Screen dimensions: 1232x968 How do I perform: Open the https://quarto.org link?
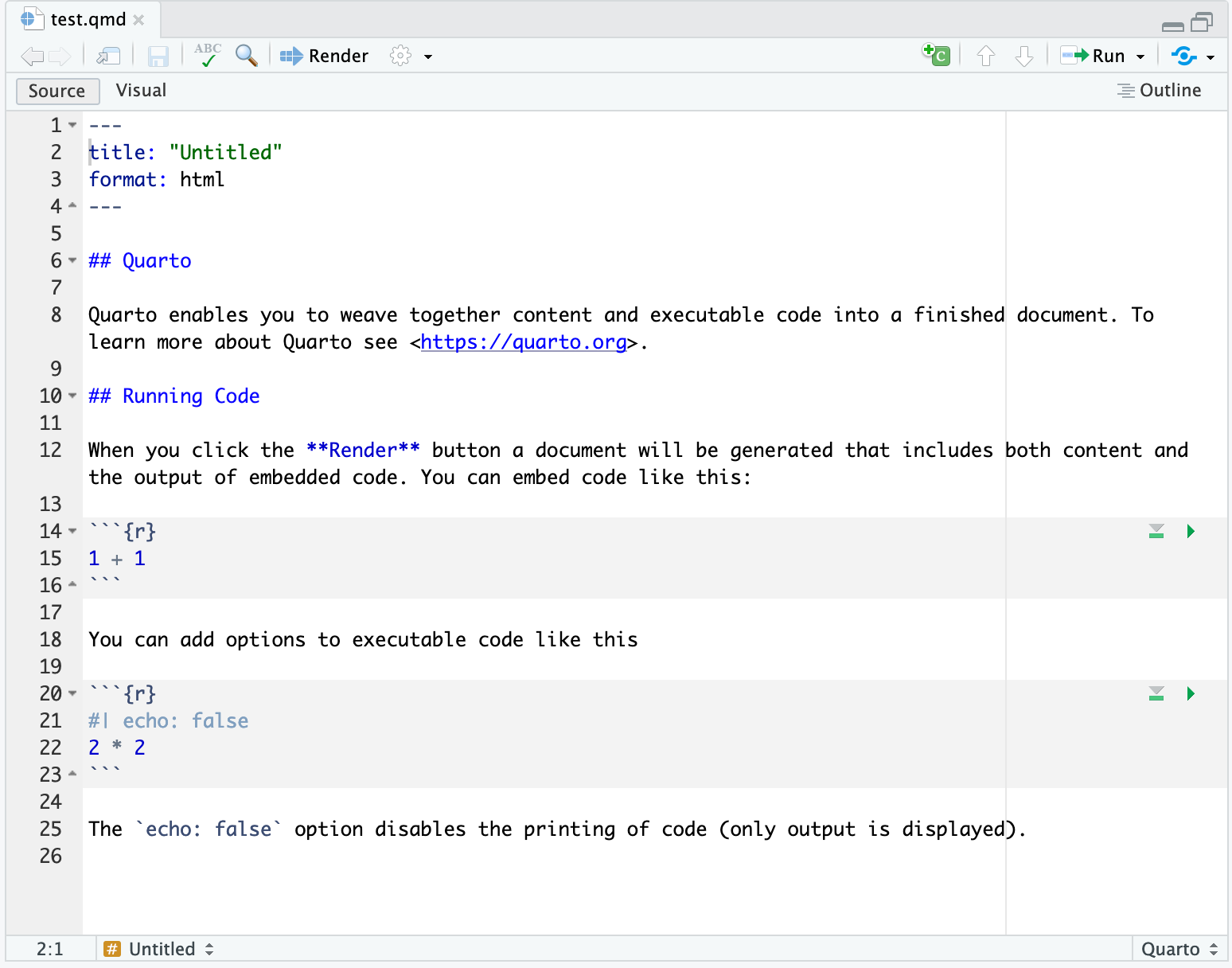[524, 342]
